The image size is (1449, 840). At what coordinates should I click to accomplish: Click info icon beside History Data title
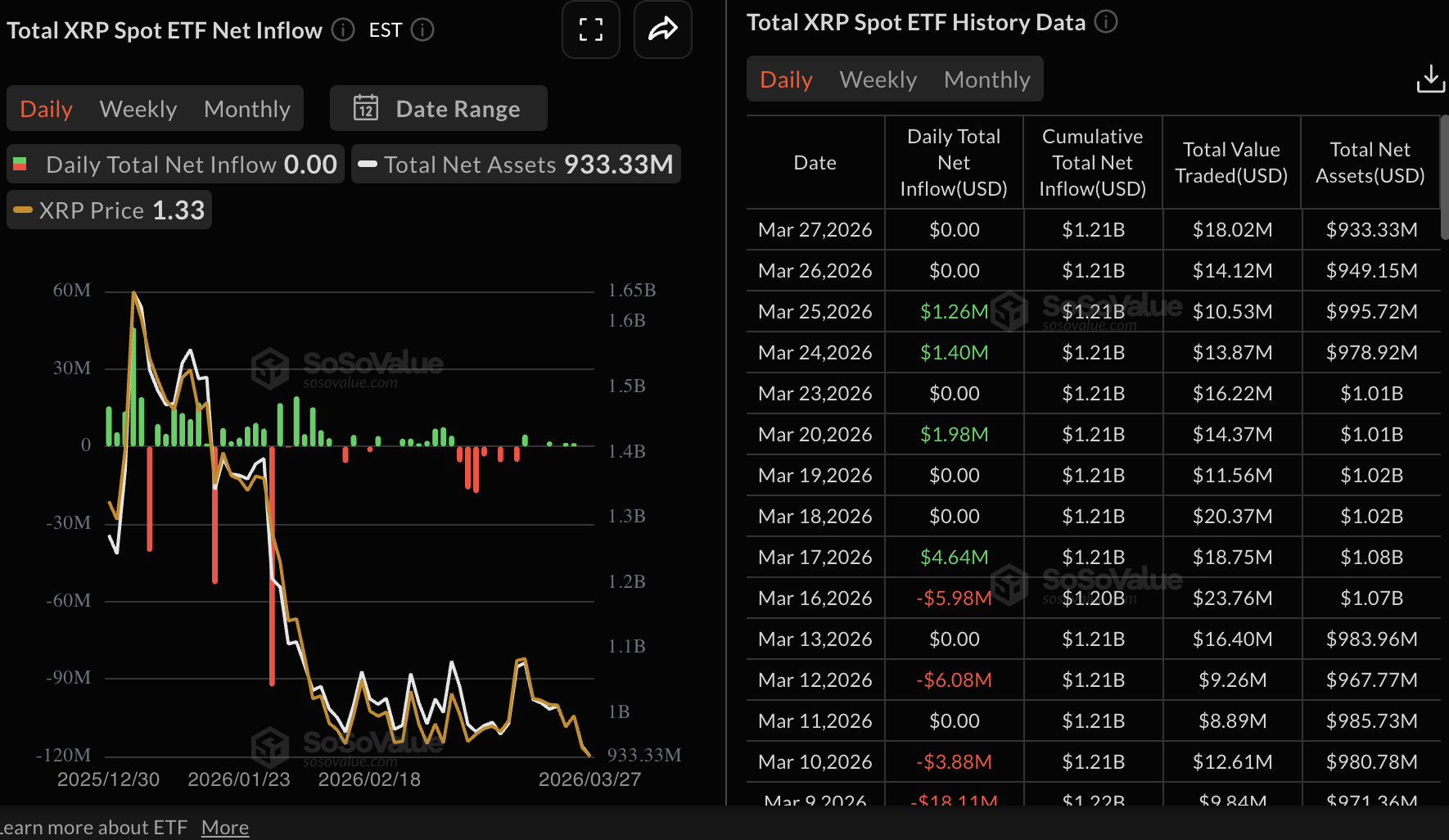coord(1106,22)
